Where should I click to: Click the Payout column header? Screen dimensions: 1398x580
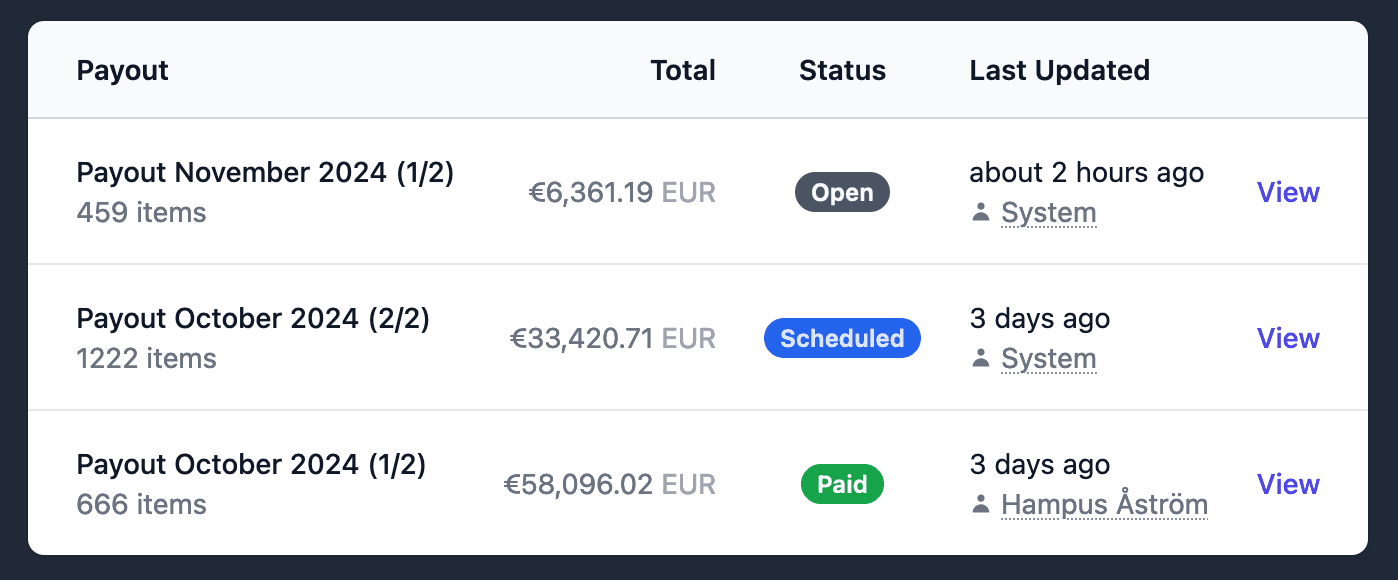pyautogui.click(x=122, y=70)
